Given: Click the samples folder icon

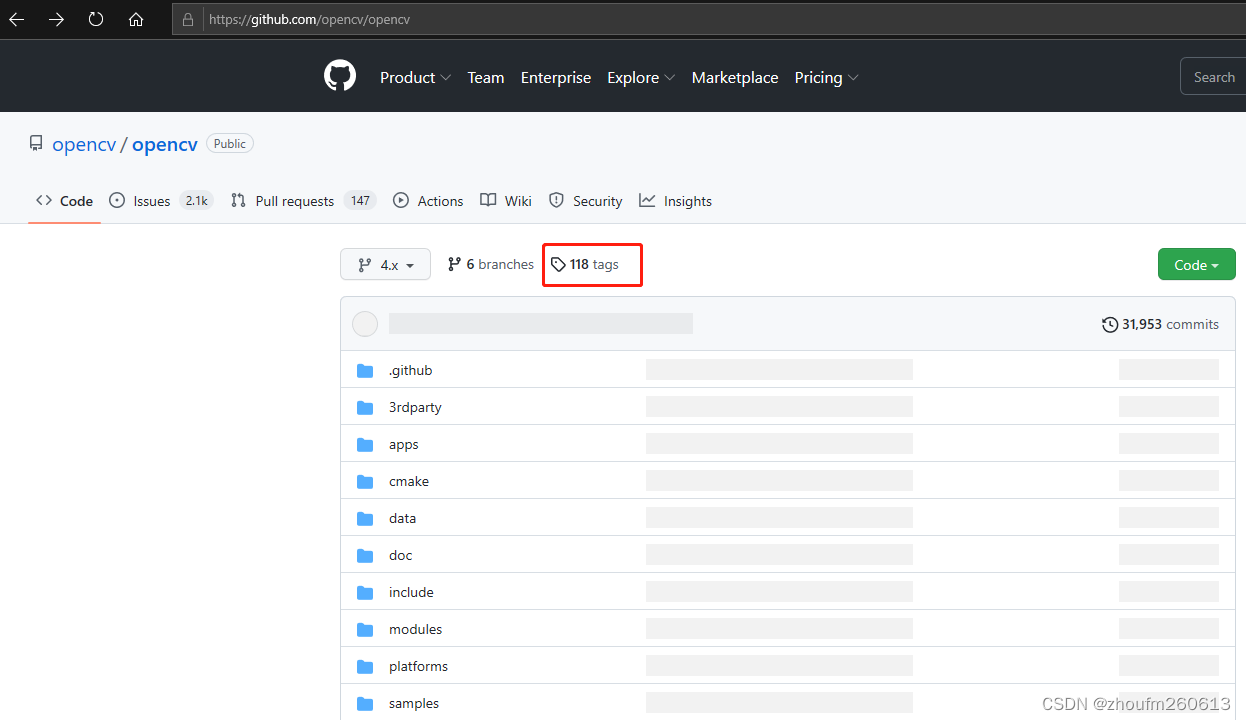Looking at the screenshot, I should click(x=365, y=704).
